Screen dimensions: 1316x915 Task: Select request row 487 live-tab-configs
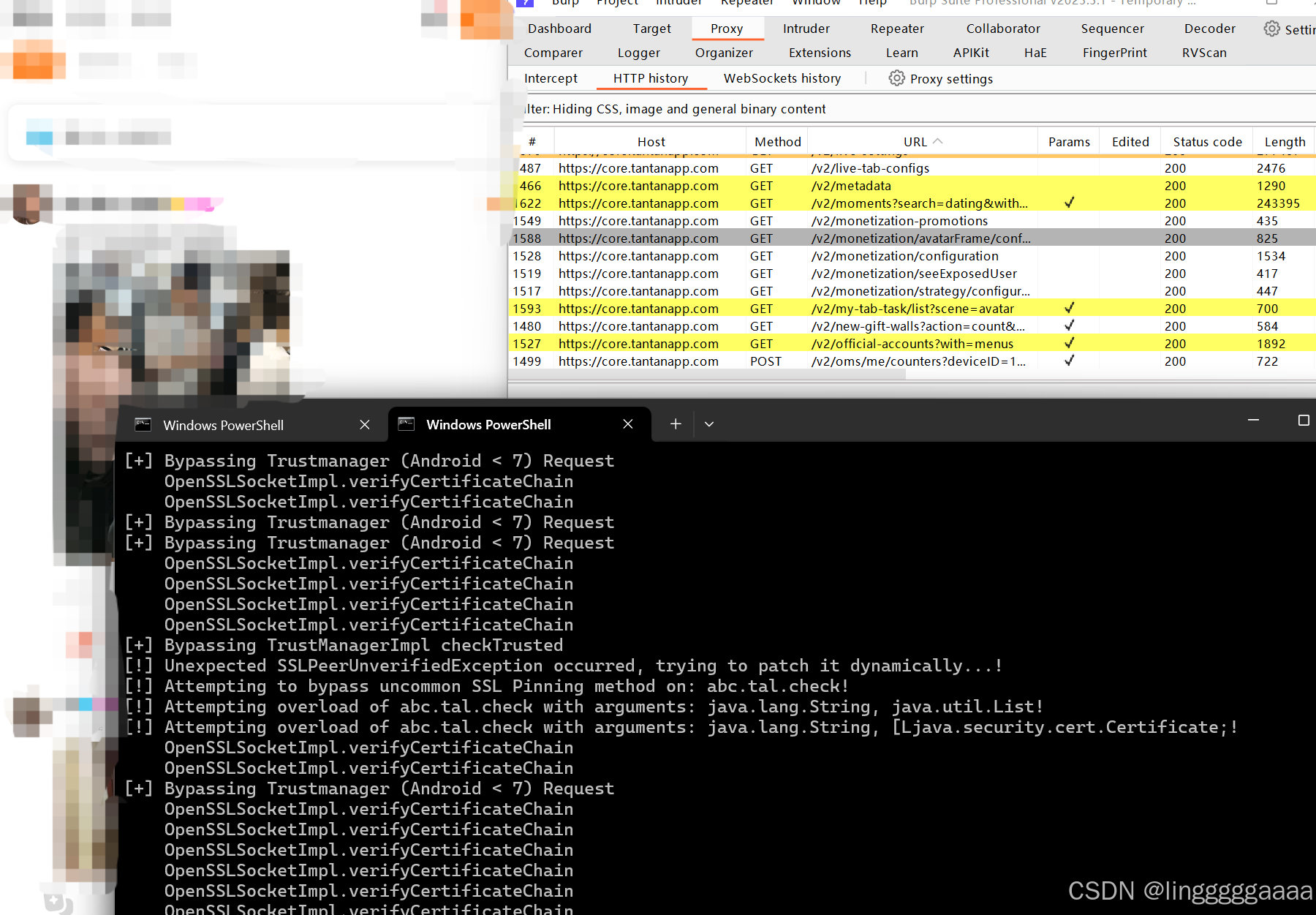click(x=912, y=168)
